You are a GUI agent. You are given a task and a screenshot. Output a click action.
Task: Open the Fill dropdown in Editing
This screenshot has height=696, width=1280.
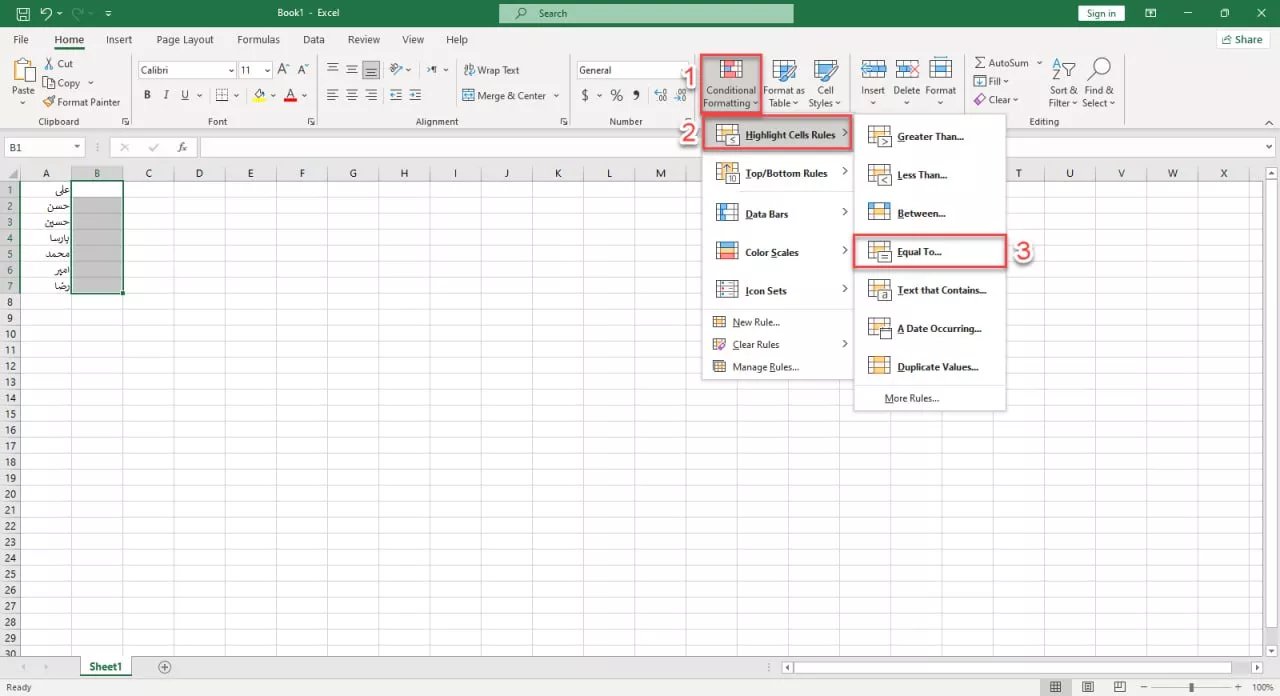pos(993,81)
